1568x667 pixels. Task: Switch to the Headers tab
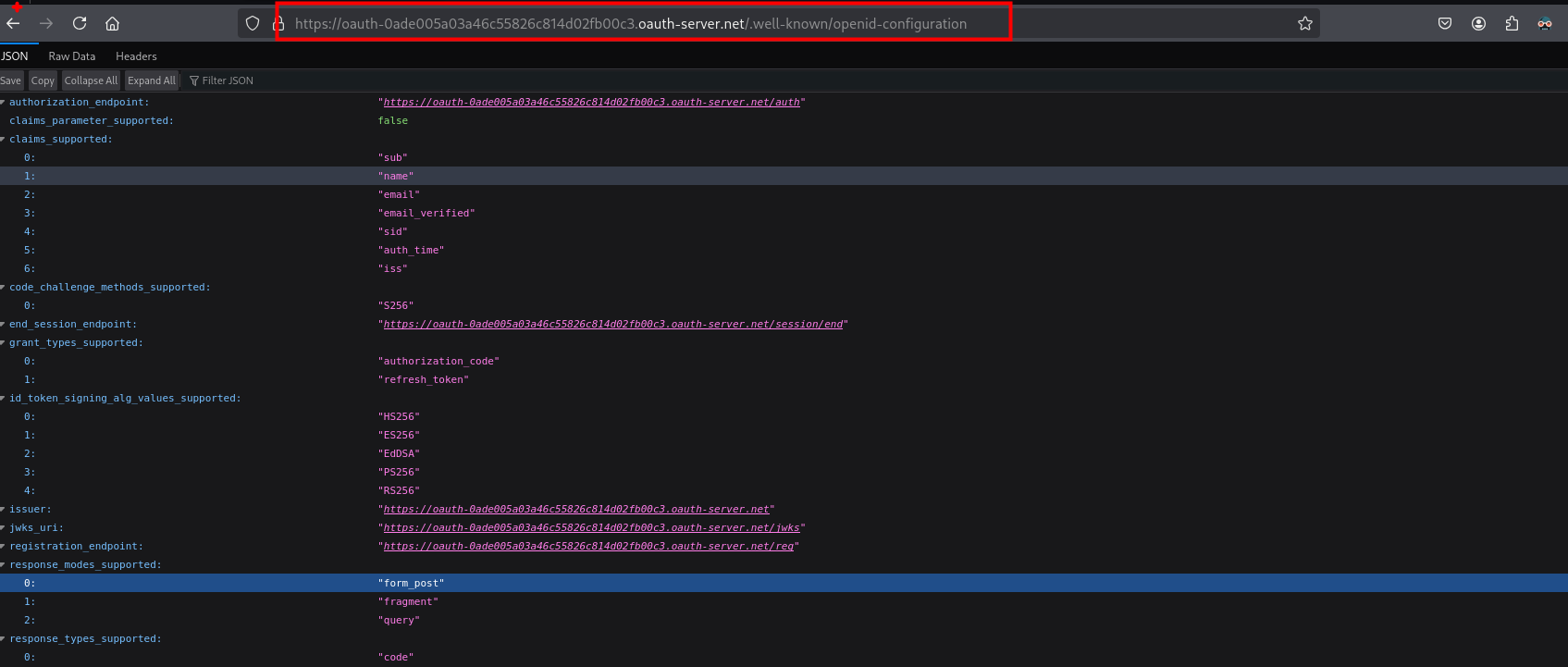[x=136, y=56]
